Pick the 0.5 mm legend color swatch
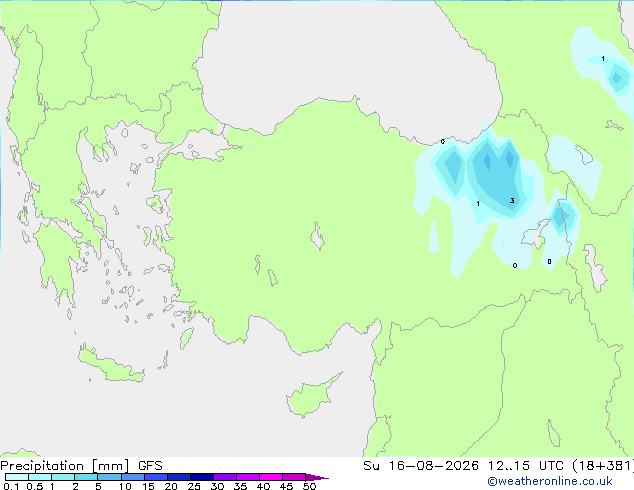This screenshot has height=490, width=634. pos(40,477)
